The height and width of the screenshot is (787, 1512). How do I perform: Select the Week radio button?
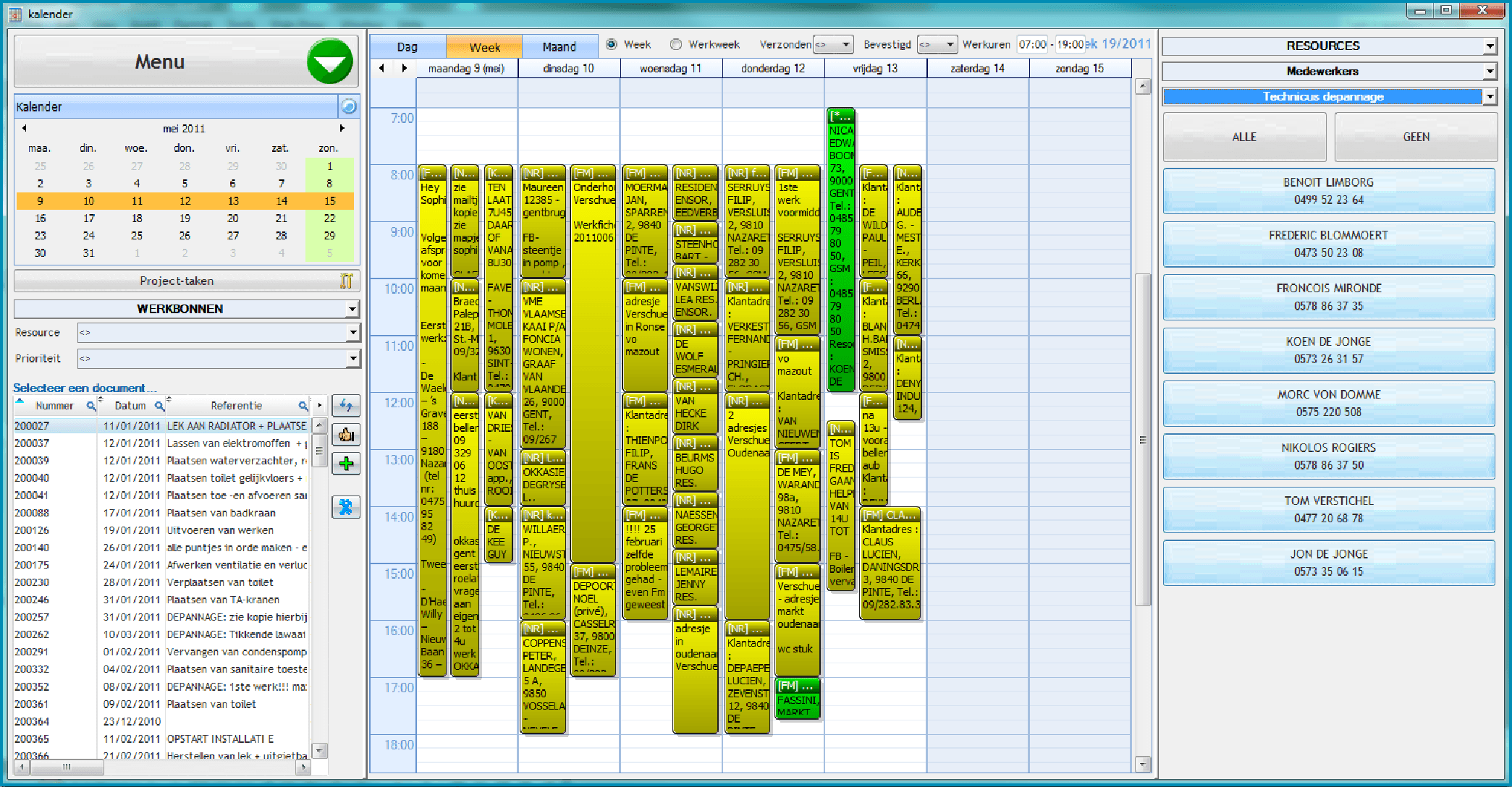(x=612, y=45)
